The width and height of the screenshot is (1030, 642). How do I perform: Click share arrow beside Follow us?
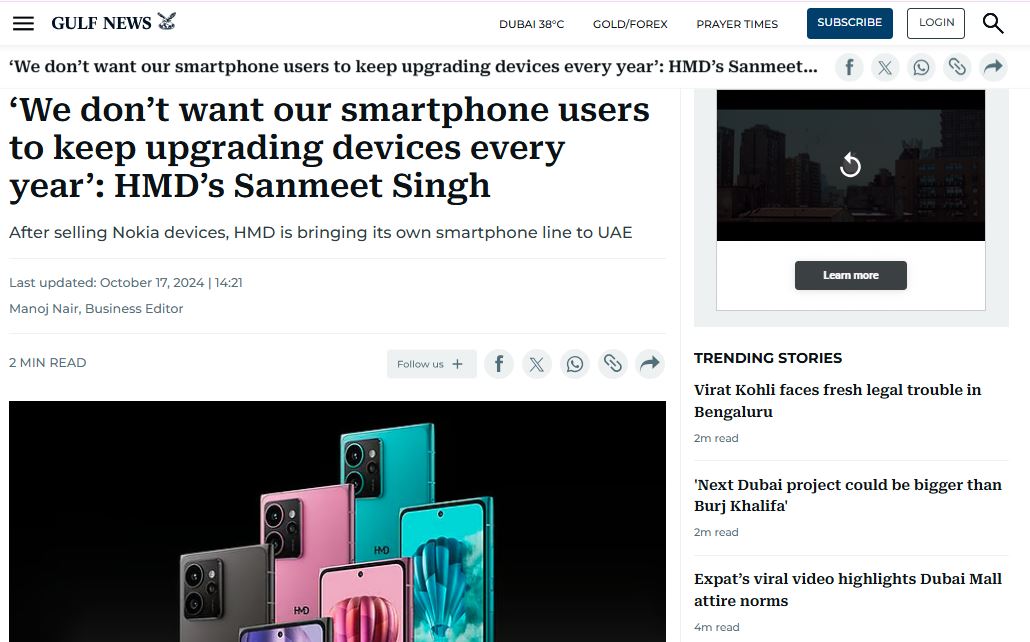pos(650,364)
